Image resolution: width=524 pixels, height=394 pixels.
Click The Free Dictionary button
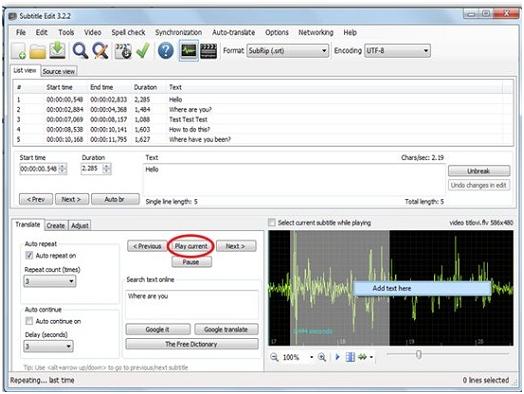[191, 344]
